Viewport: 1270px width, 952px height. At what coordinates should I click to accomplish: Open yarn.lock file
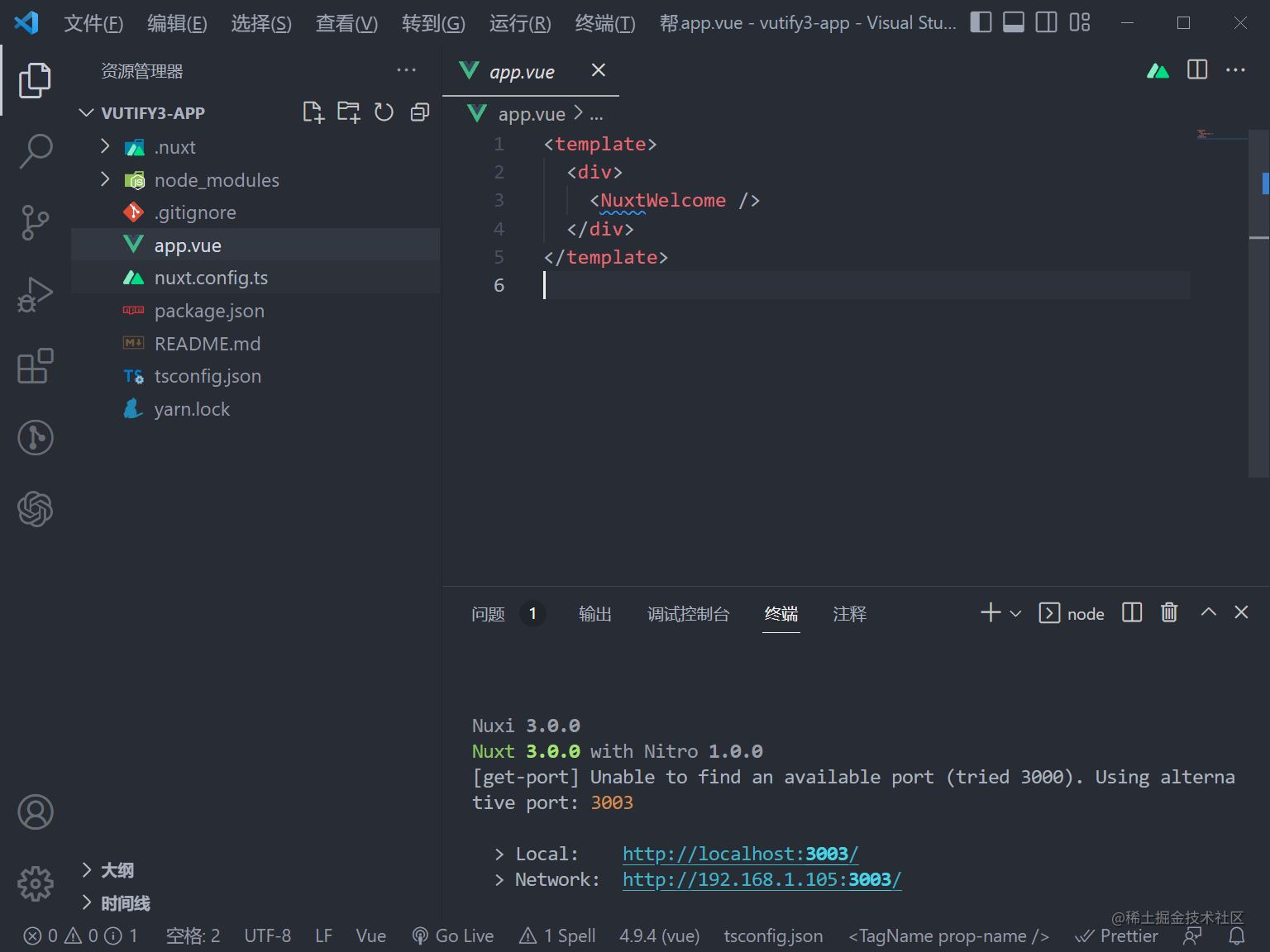tap(255, 409)
